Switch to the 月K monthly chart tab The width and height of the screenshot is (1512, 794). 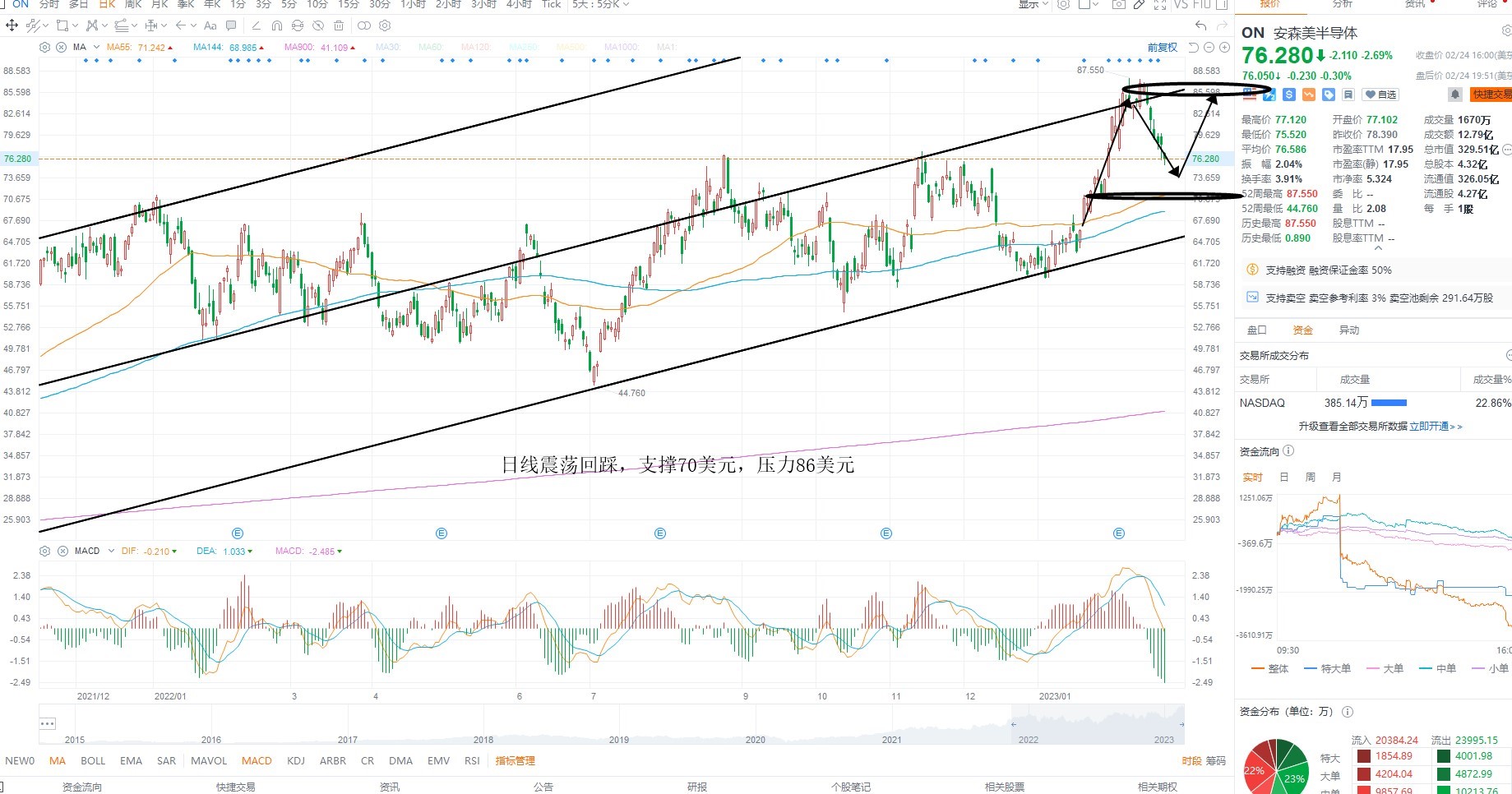point(160,4)
